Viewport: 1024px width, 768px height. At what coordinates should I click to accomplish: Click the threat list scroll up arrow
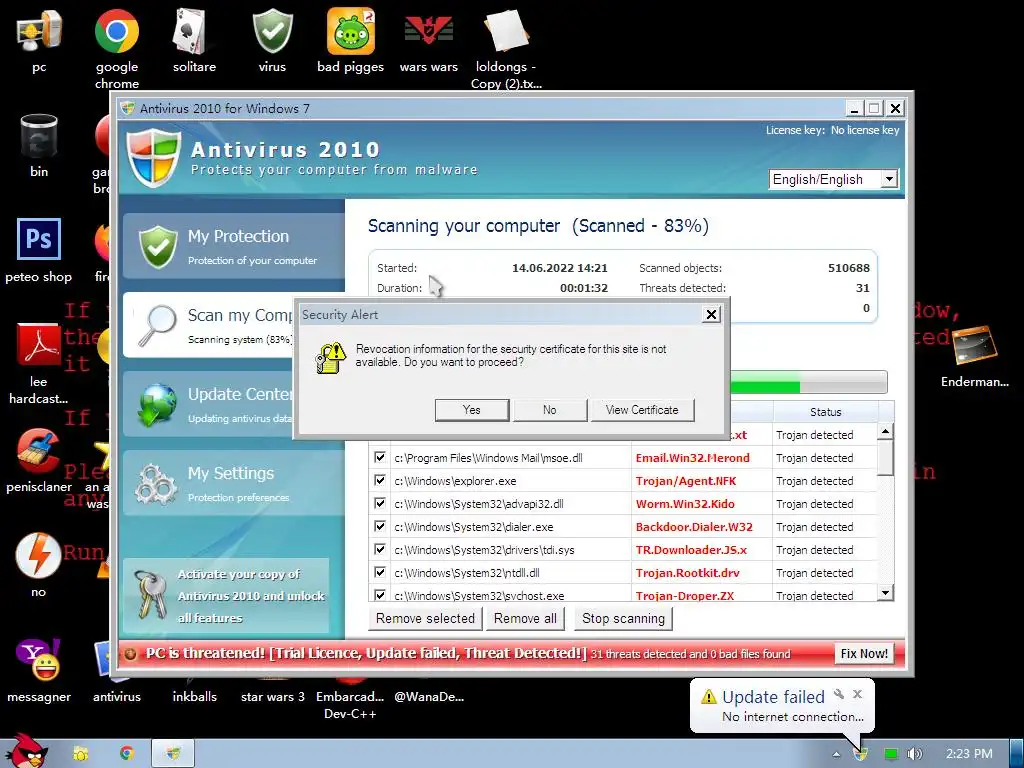click(x=885, y=431)
